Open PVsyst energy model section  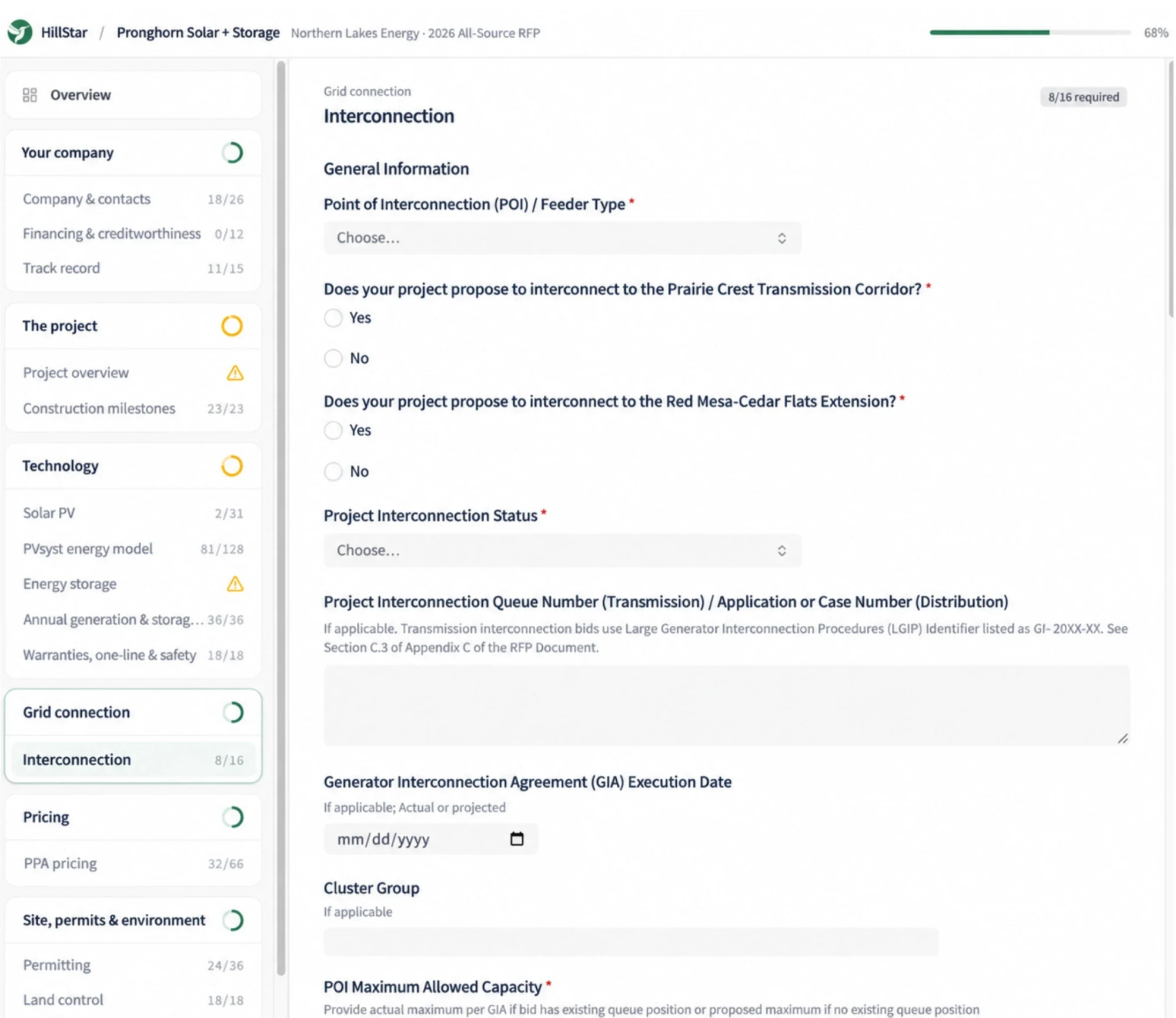point(133,549)
